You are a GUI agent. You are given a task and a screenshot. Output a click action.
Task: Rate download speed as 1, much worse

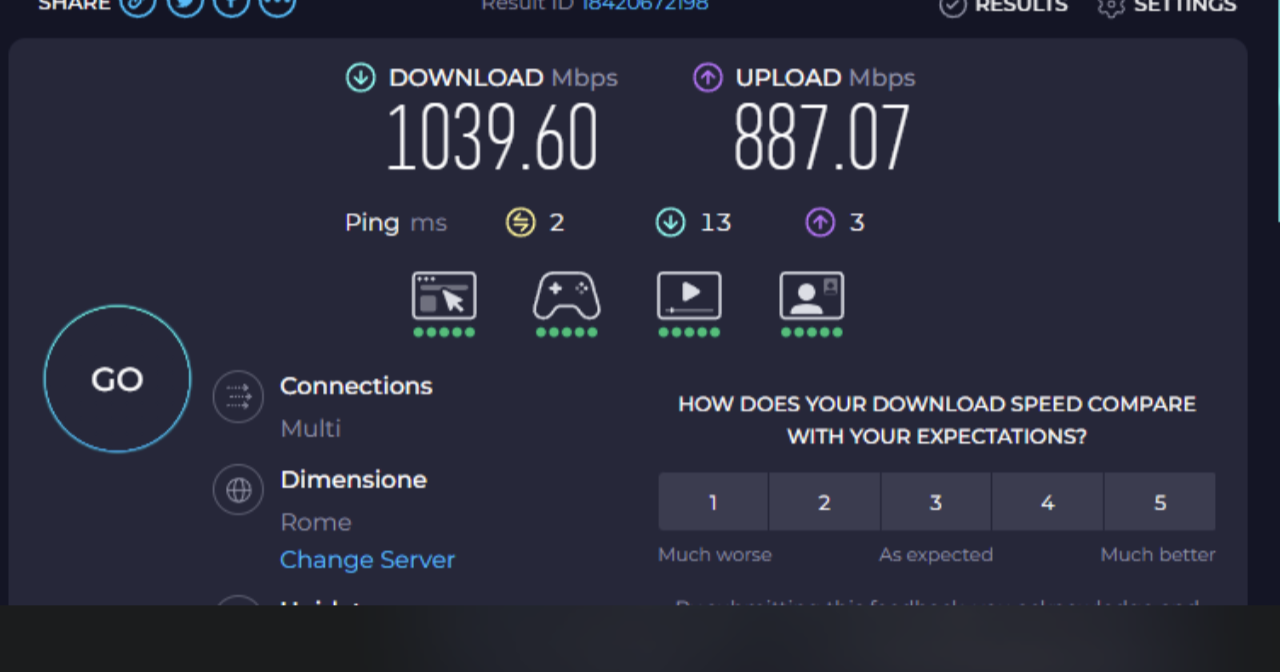[x=713, y=502]
